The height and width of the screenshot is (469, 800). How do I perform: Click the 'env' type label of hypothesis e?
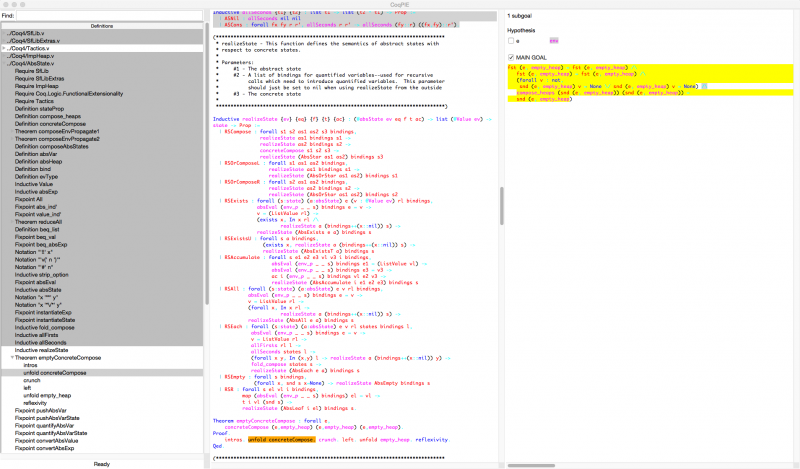coord(554,41)
